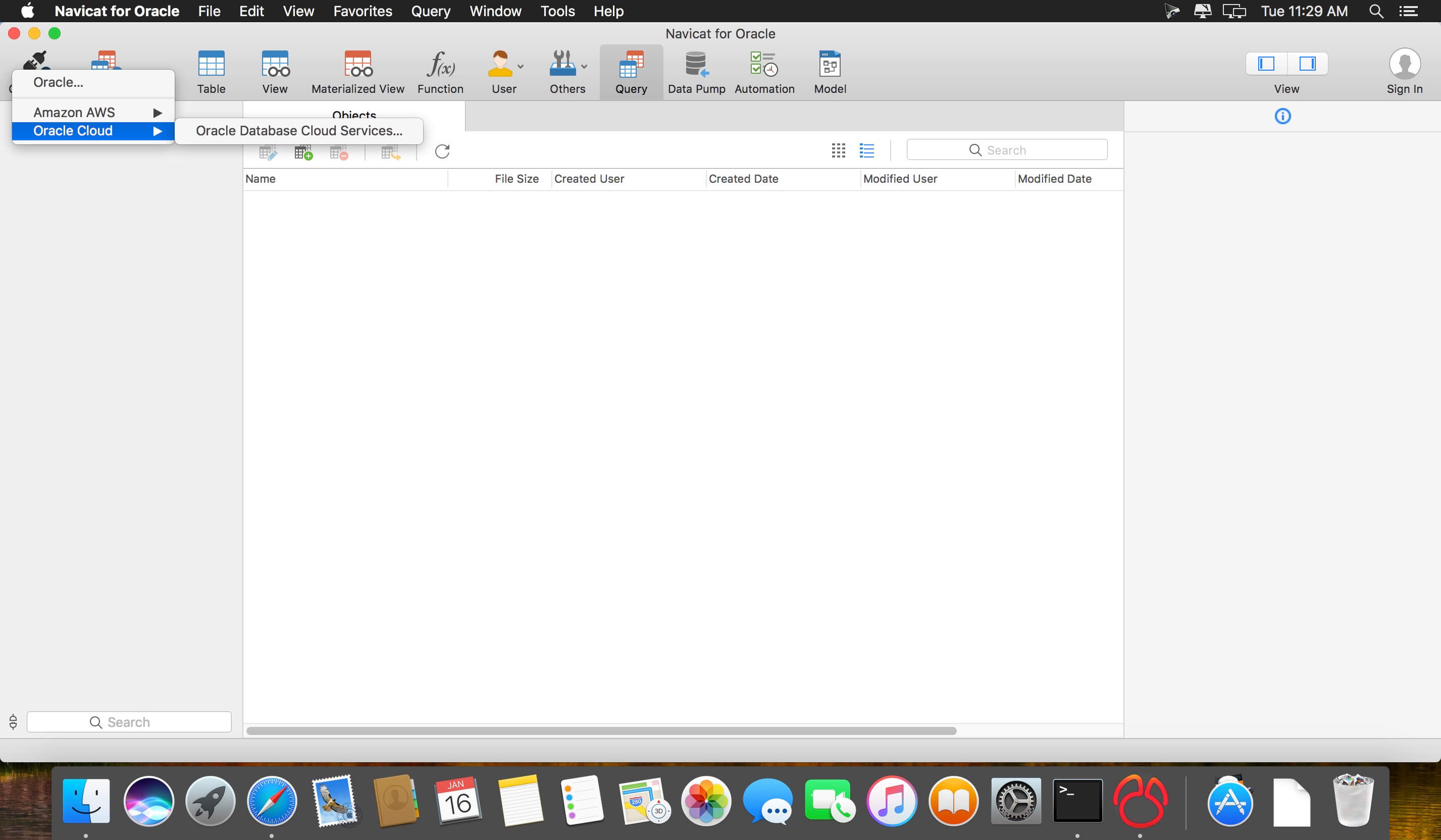Image resolution: width=1441 pixels, height=840 pixels.
Task: Open the Query menu in menu bar
Action: 431,12
